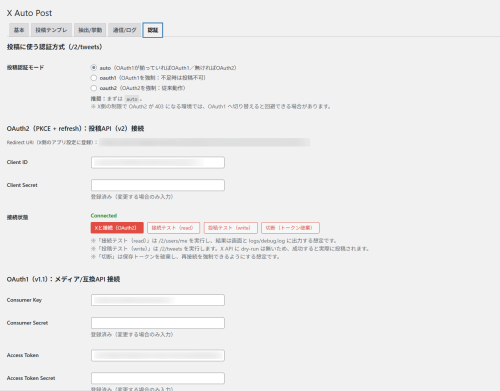The image size is (500, 391).
Task: Click the Redirect URI label text
Action: tap(52, 142)
